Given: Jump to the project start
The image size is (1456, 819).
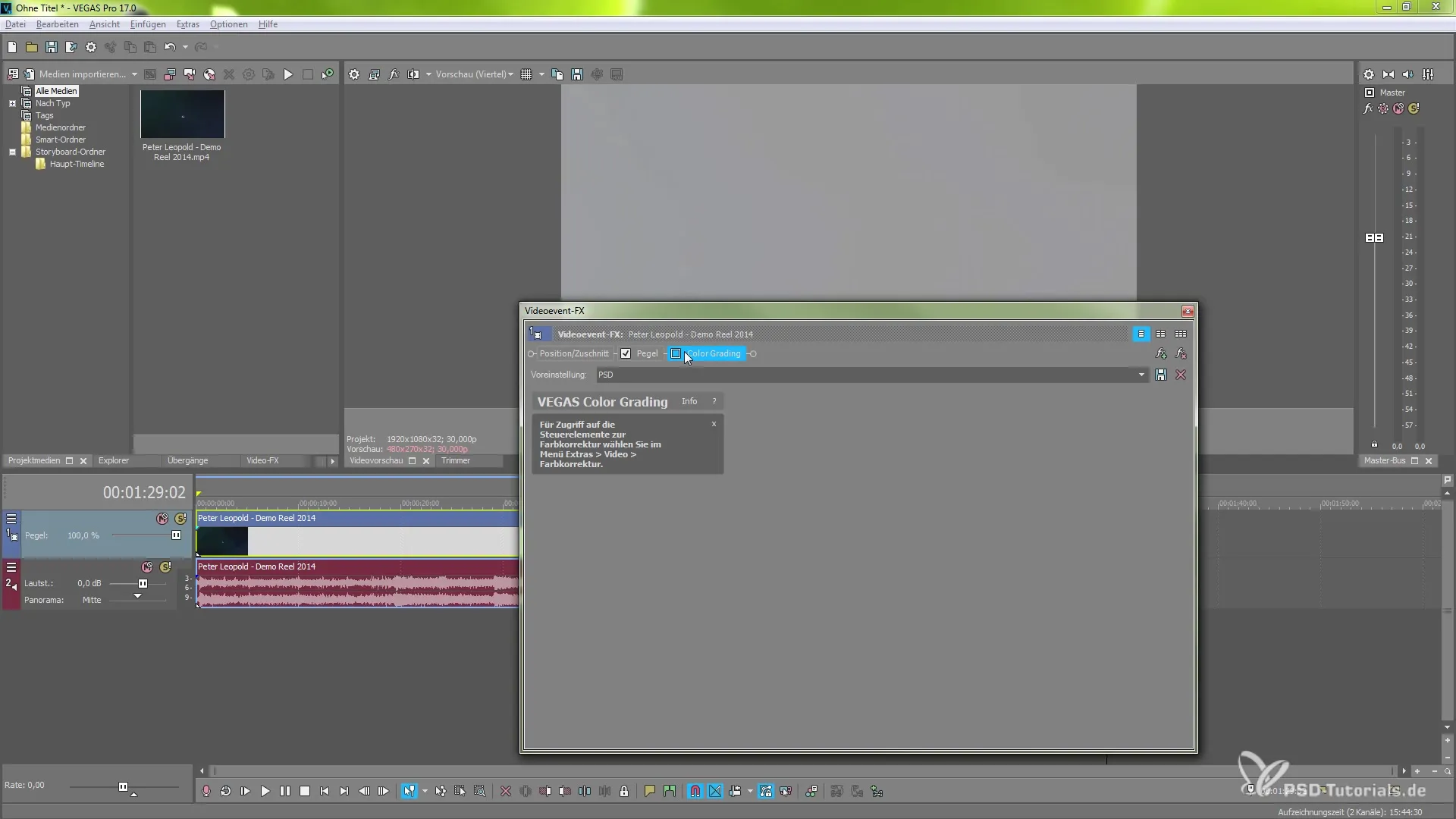Looking at the screenshot, I should click(325, 791).
